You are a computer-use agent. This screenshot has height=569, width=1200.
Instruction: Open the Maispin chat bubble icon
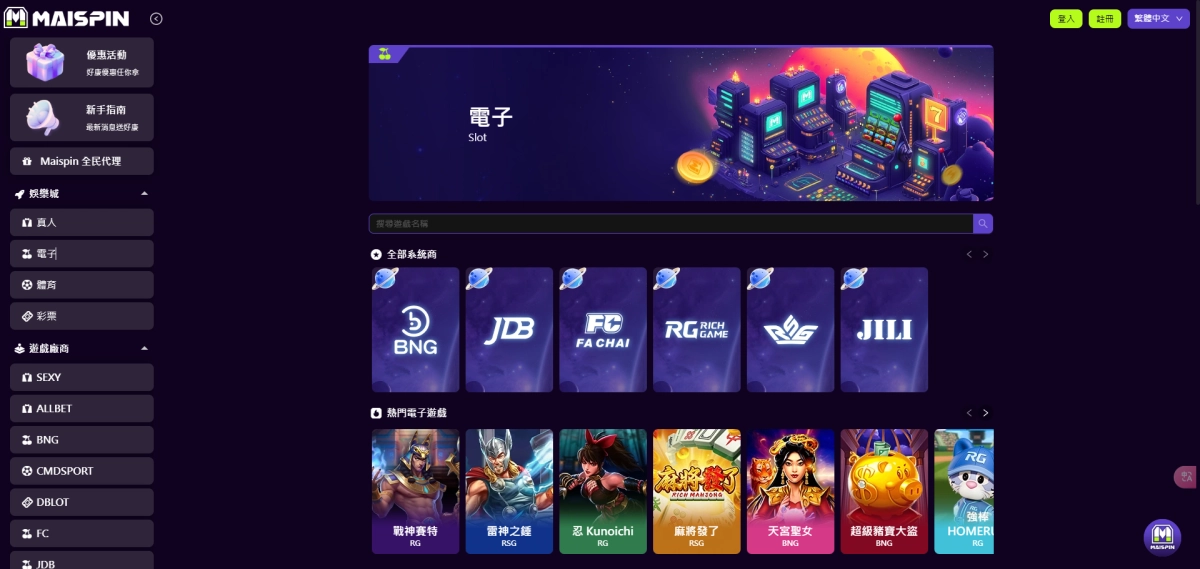coord(1162,537)
